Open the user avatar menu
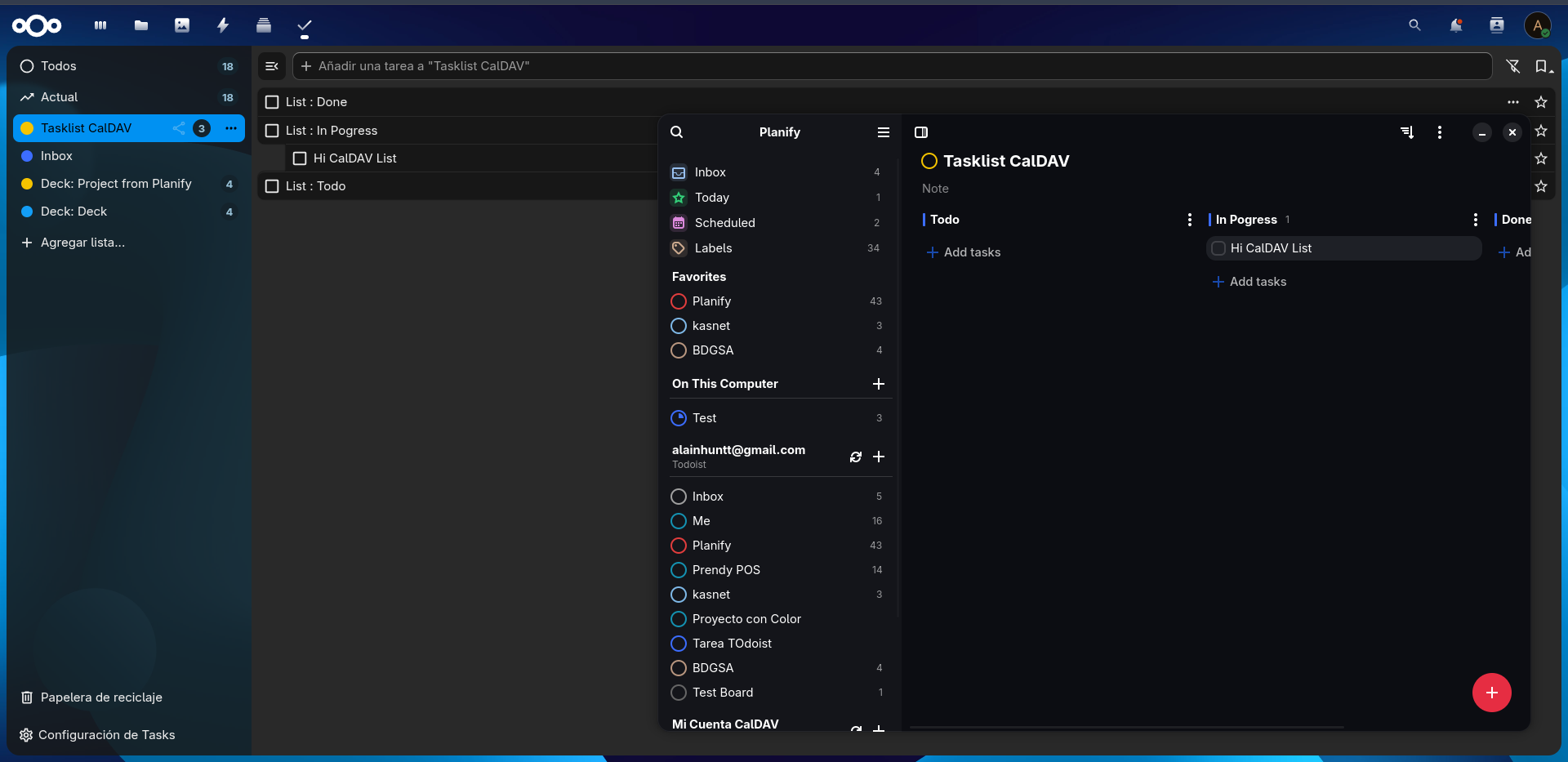This screenshot has width=1568, height=762. 1538,25
